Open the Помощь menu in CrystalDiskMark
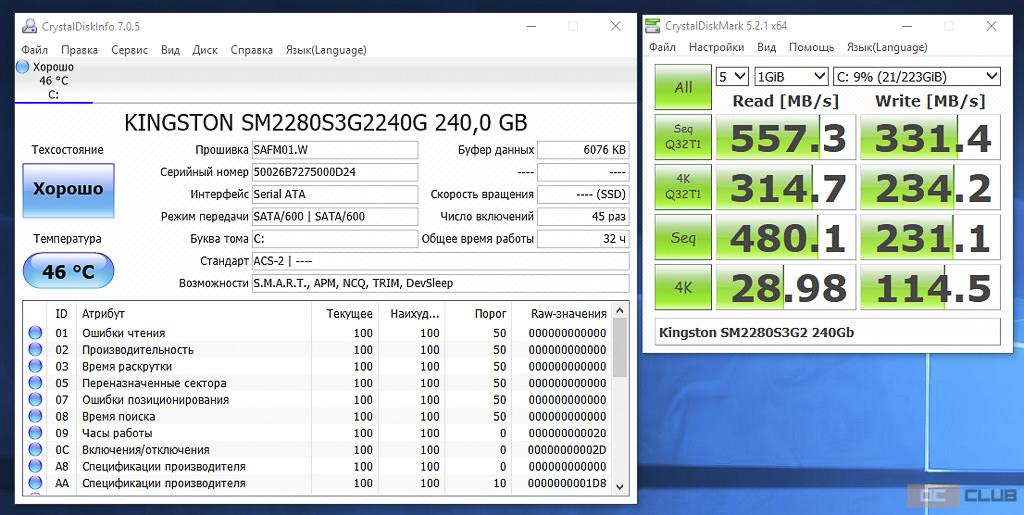The image size is (1024, 515). (x=812, y=48)
